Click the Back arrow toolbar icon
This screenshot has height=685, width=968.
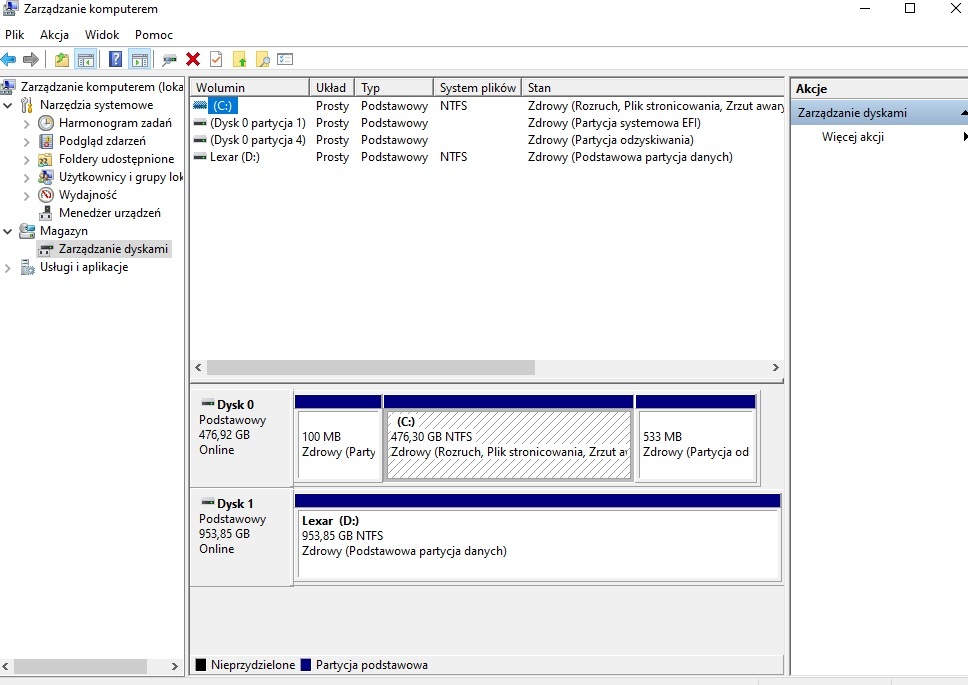pos(9,60)
